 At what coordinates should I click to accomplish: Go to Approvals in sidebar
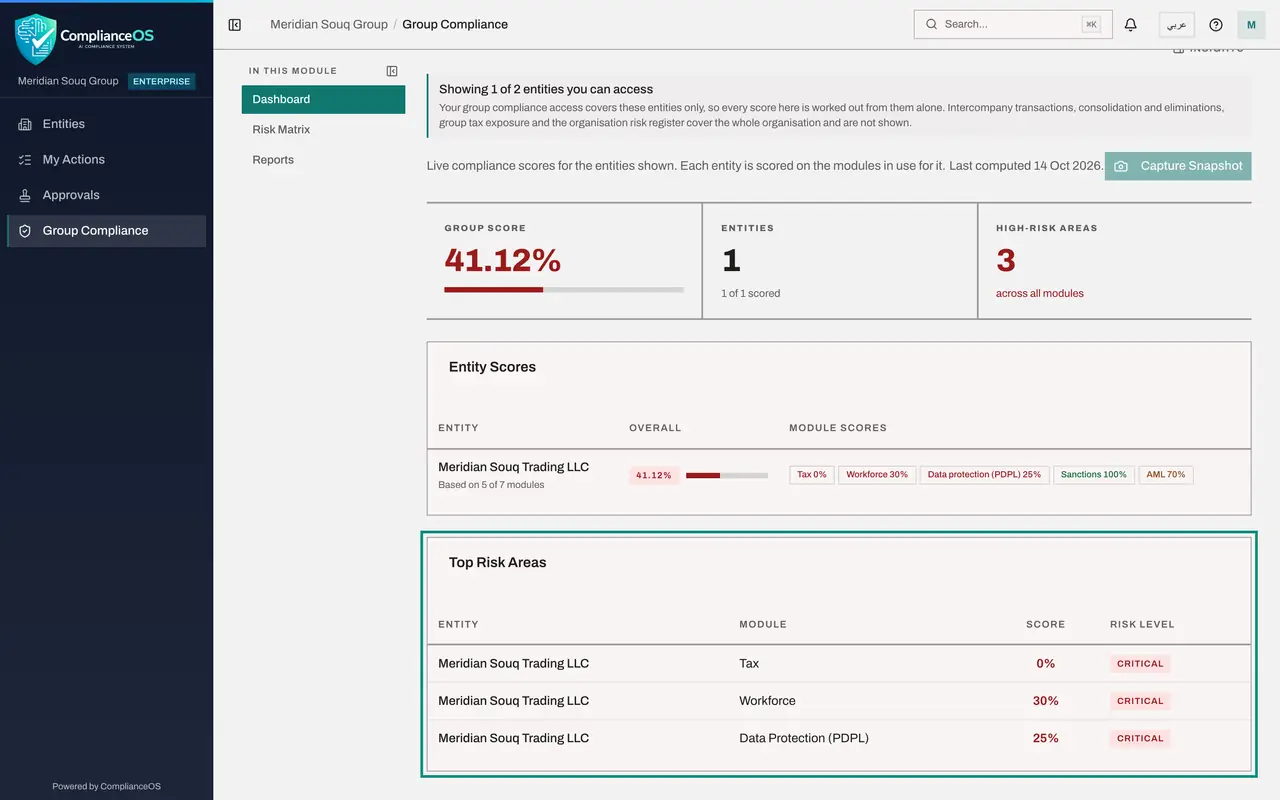106,195
